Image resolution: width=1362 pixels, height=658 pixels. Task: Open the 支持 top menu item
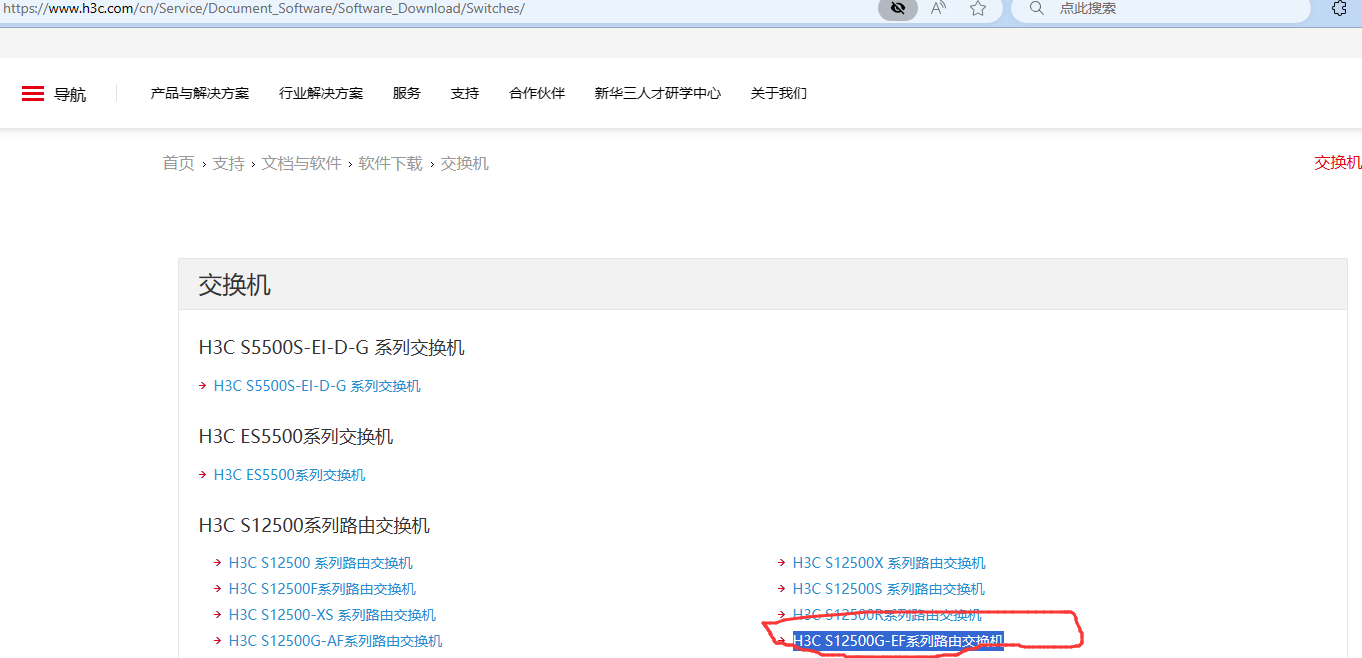(465, 93)
